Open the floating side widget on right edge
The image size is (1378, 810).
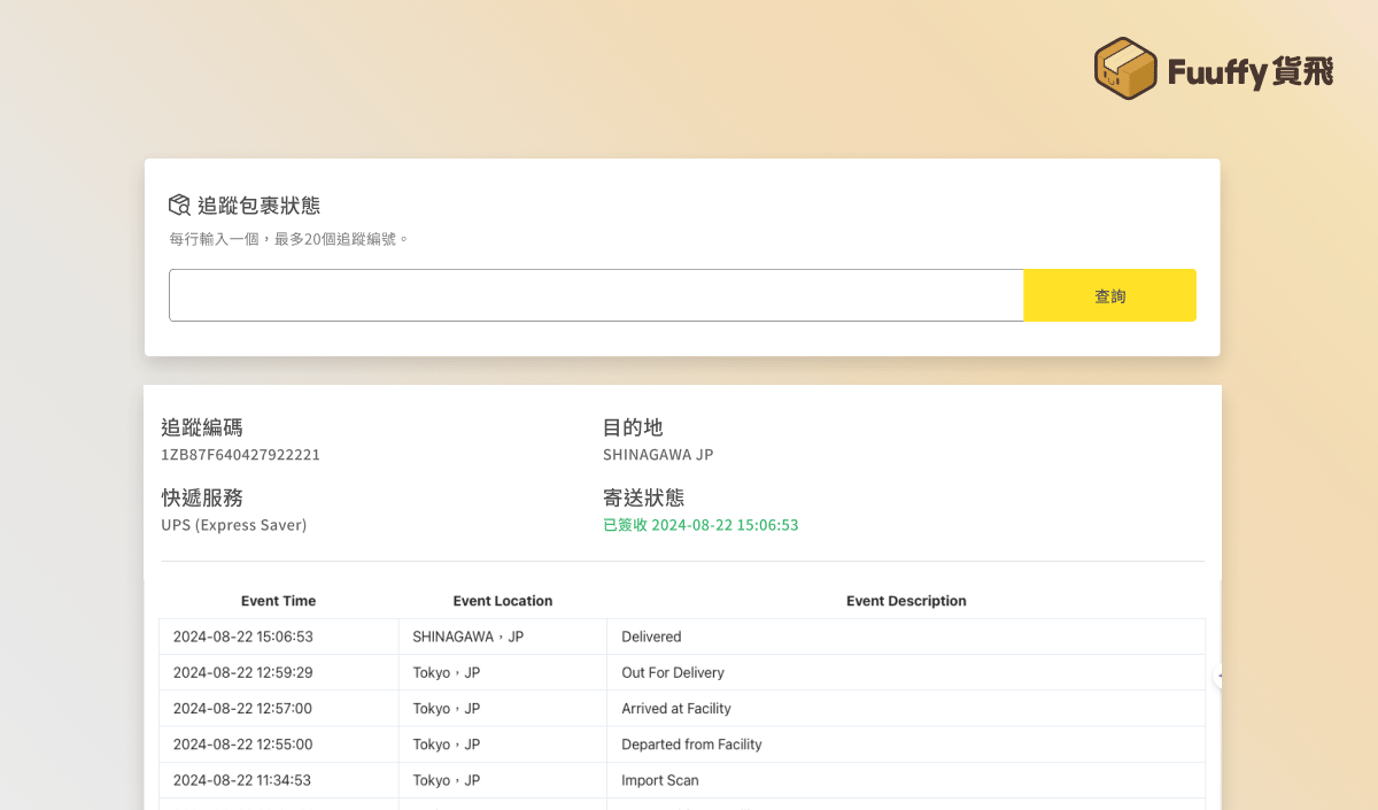1218,676
